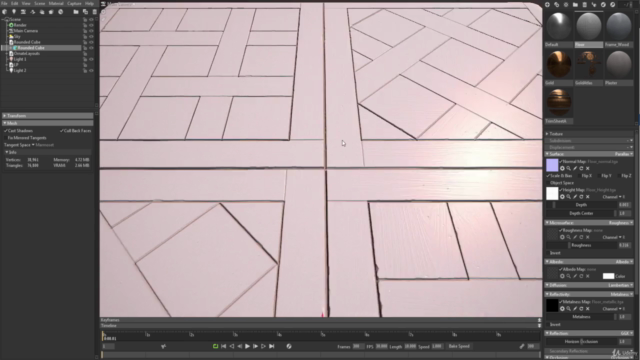Hide the Sky object using its eye icon

tap(91, 36)
